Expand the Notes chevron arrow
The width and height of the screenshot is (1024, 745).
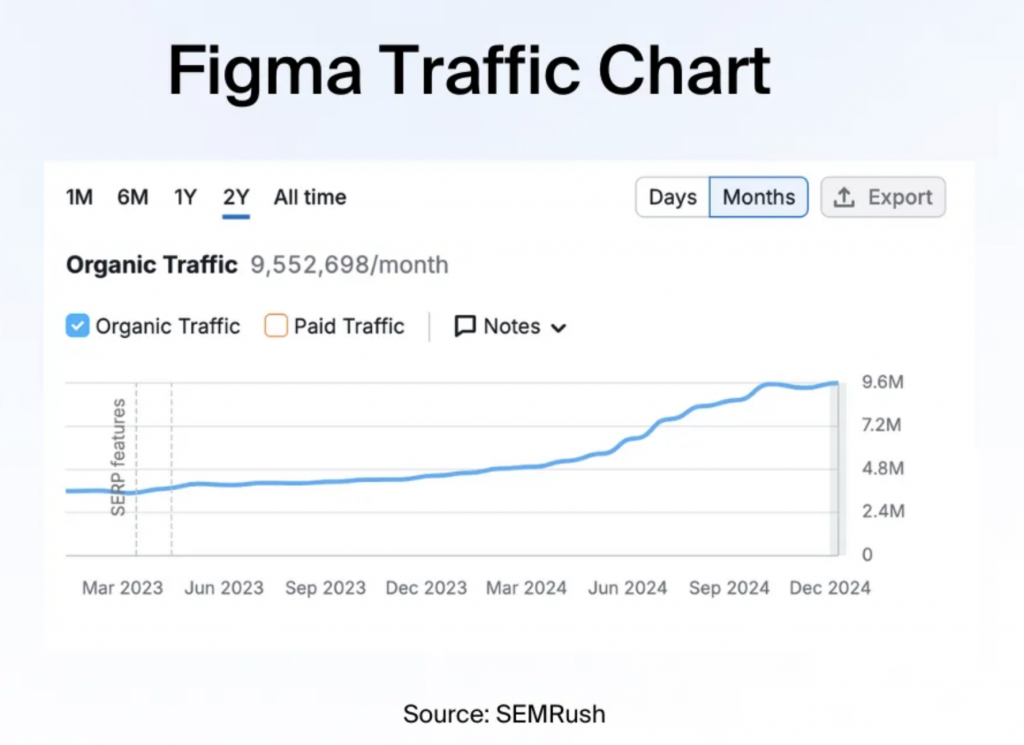tap(558, 328)
